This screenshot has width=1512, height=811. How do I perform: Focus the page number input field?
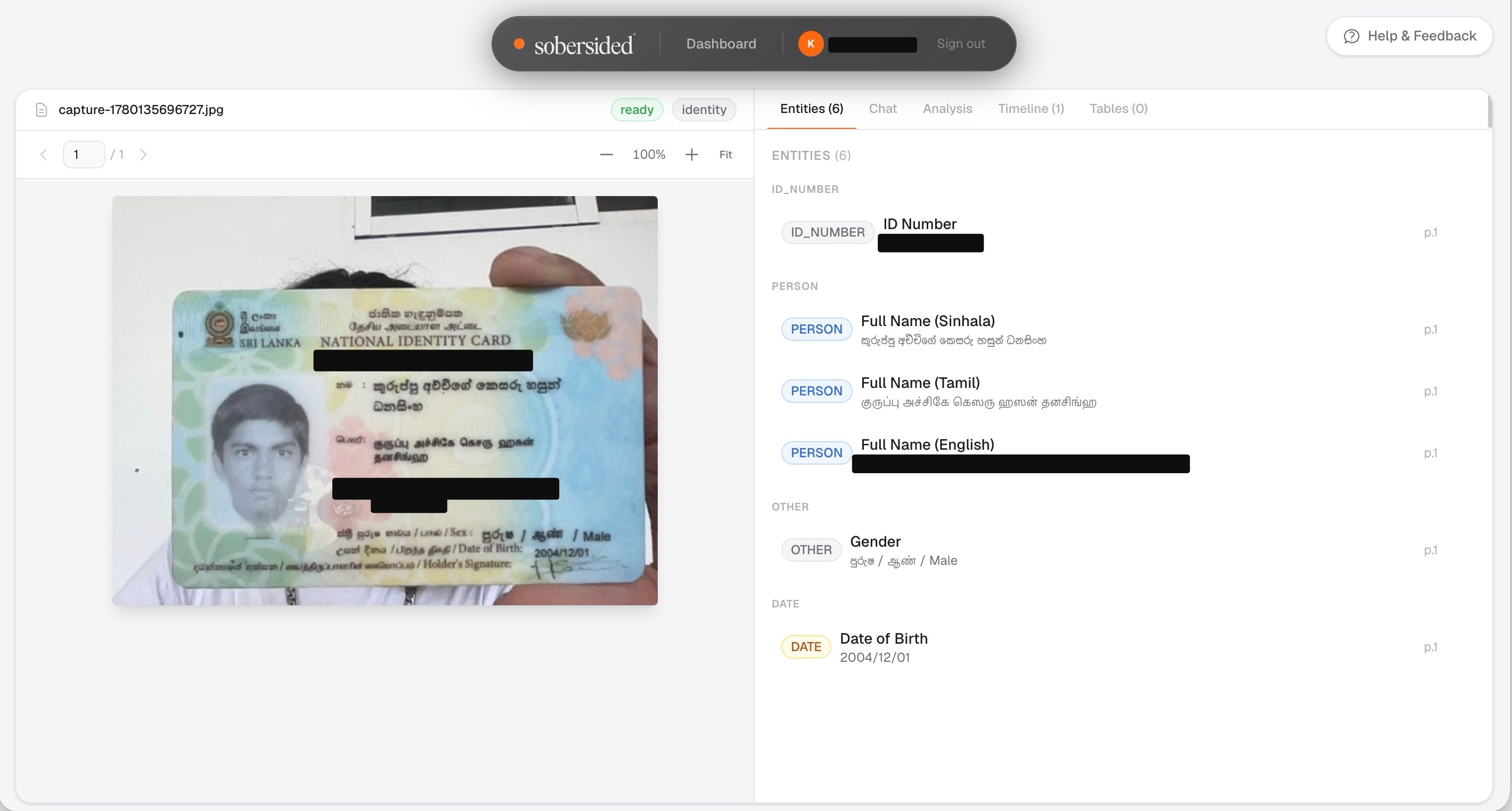tap(84, 155)
